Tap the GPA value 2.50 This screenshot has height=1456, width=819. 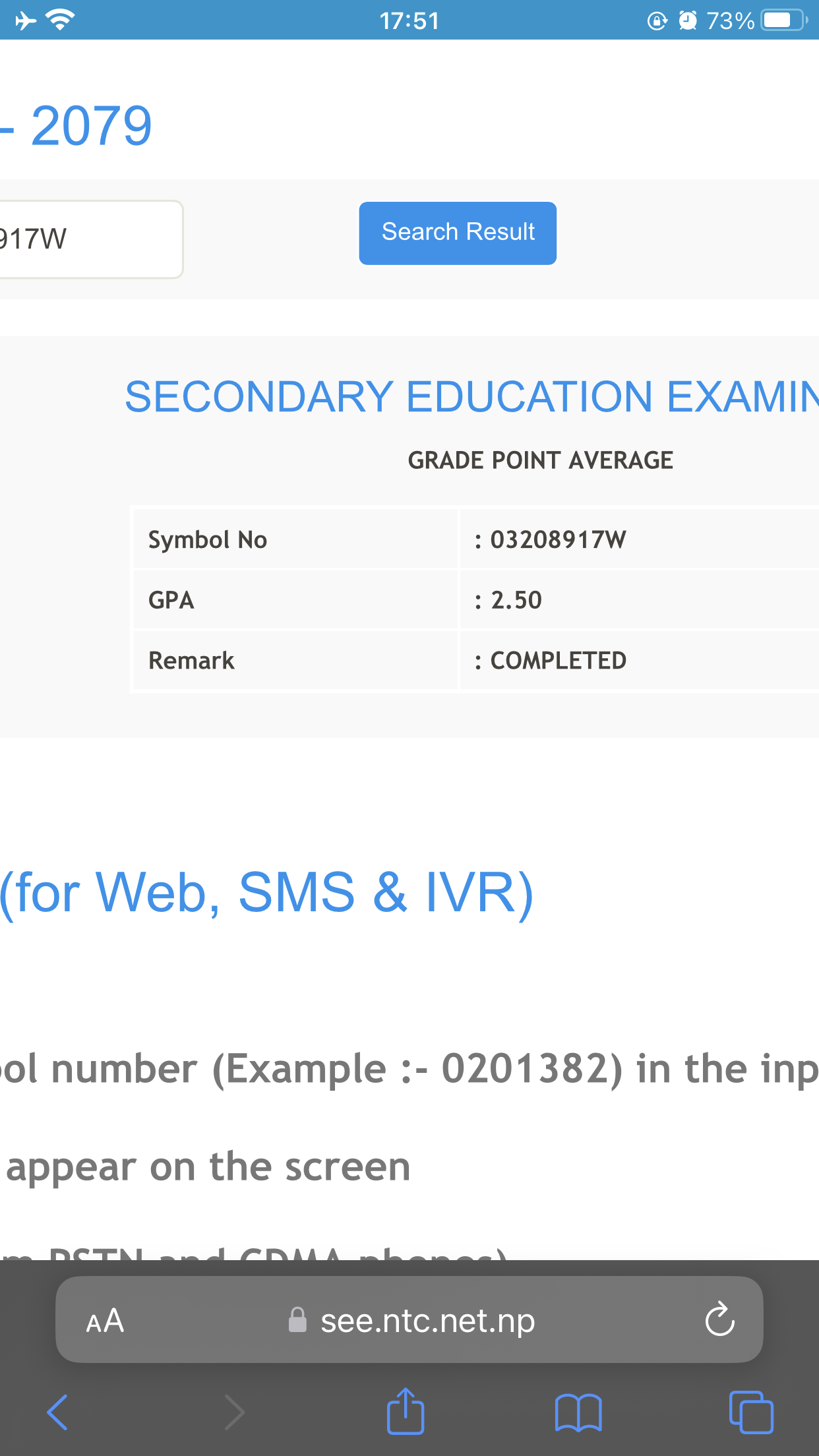(516, 600)
